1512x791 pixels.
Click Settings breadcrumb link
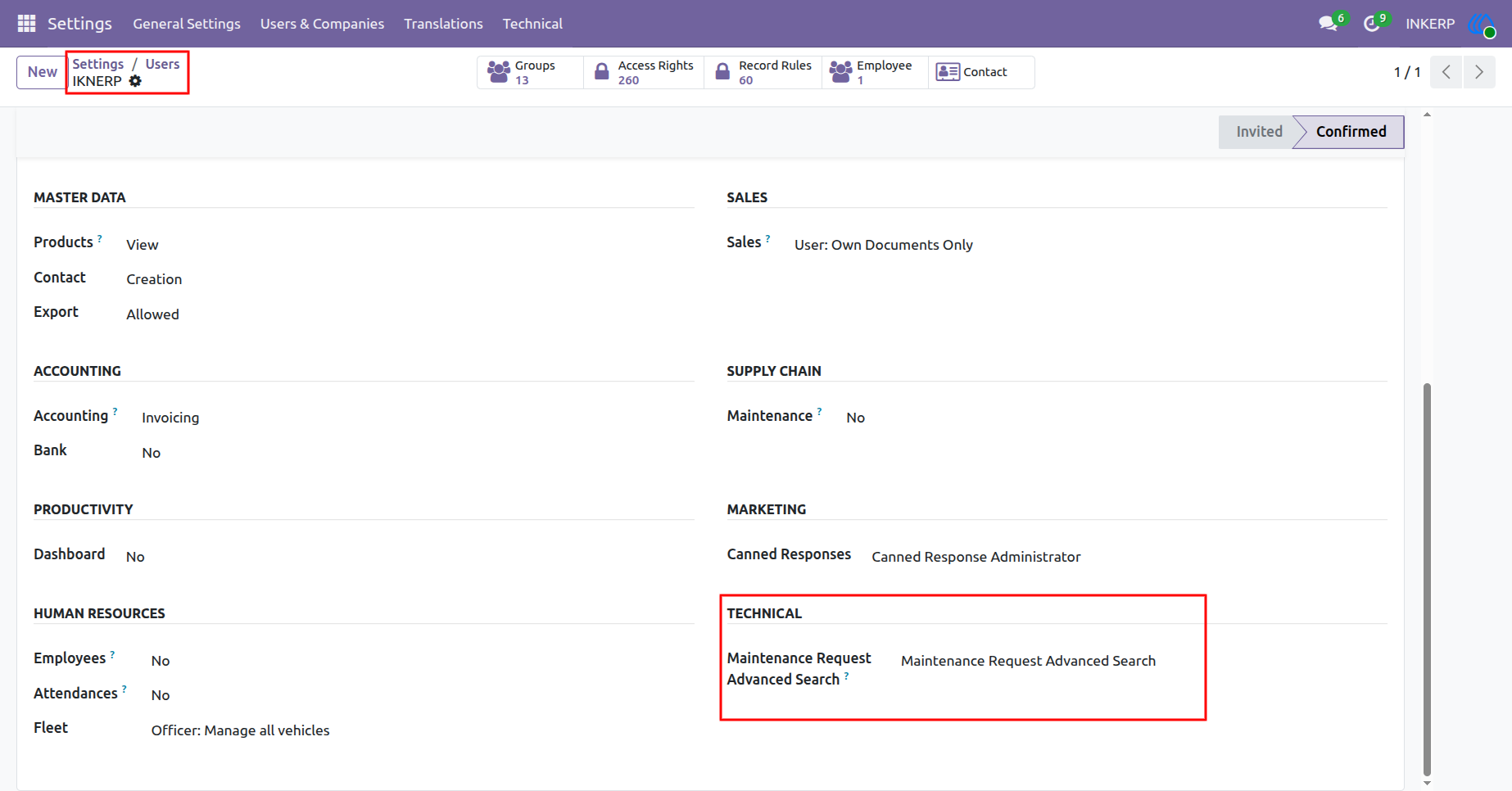pos(98,64)
